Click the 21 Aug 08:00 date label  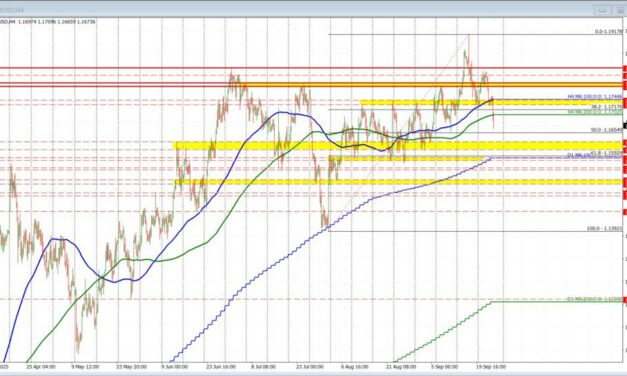(x=401, y=366)
